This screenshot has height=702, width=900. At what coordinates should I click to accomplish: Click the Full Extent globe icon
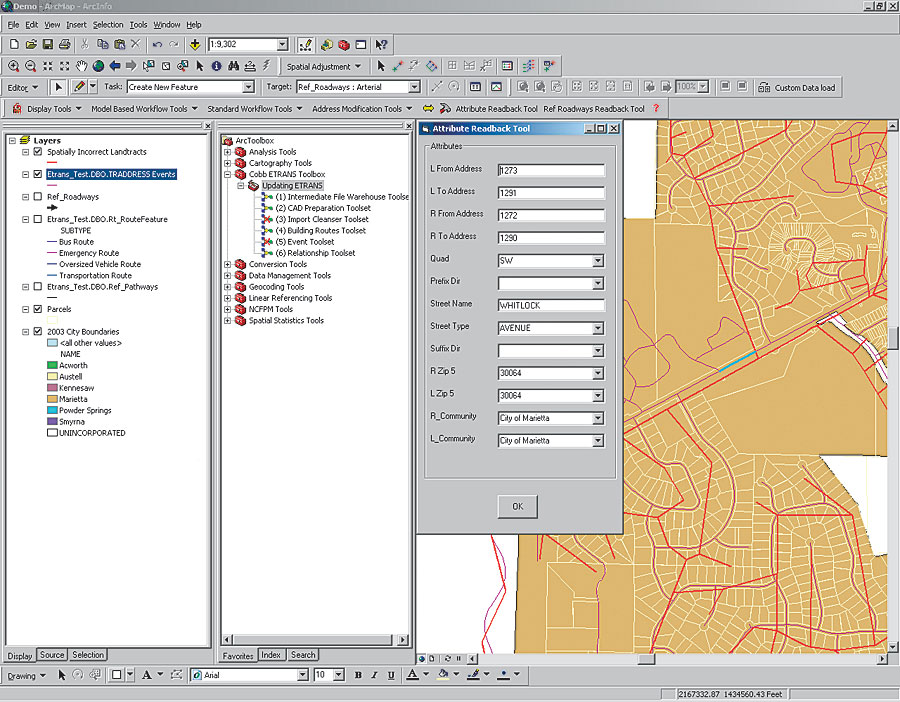[x=98, y=66]
